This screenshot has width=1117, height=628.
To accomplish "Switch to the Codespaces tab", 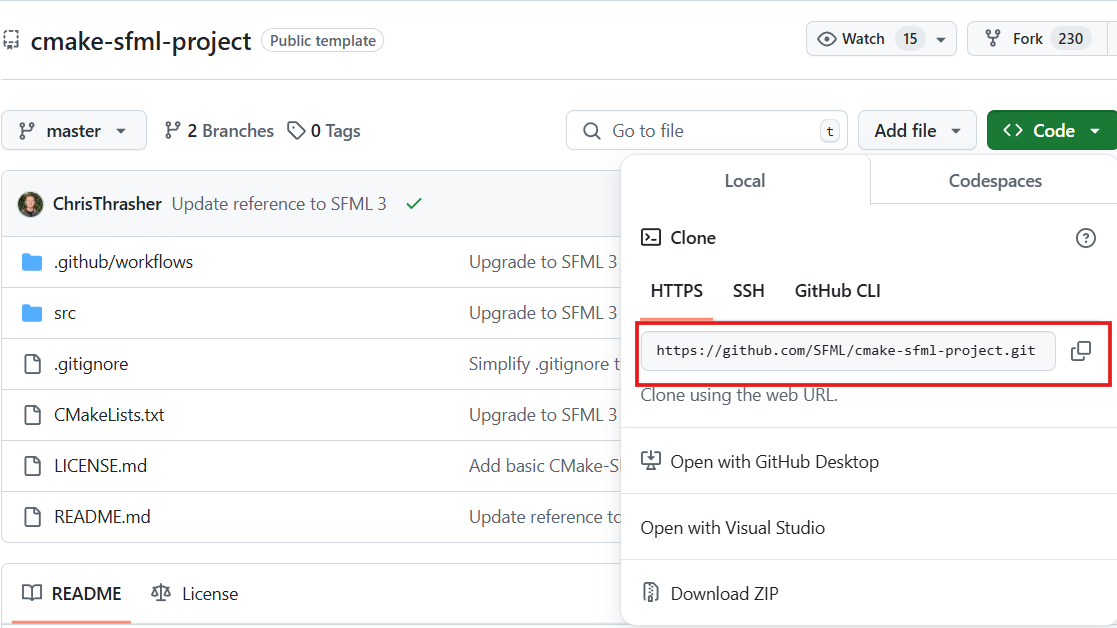I will 994,181.
